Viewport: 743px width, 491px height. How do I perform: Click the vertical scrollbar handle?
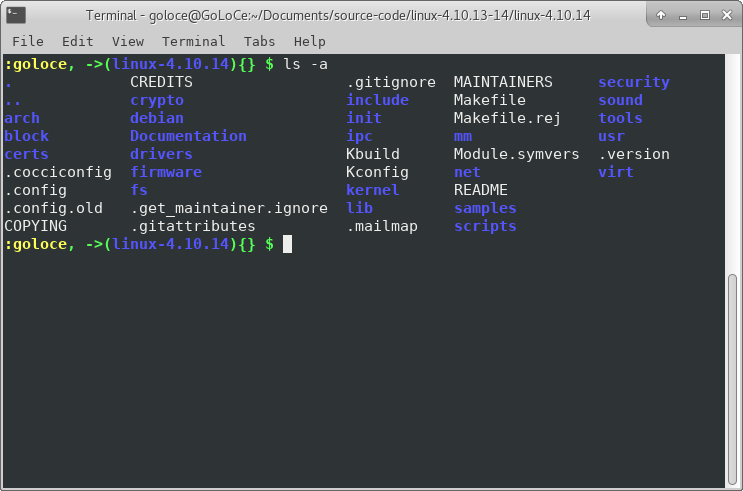click(x=733, y=379)
